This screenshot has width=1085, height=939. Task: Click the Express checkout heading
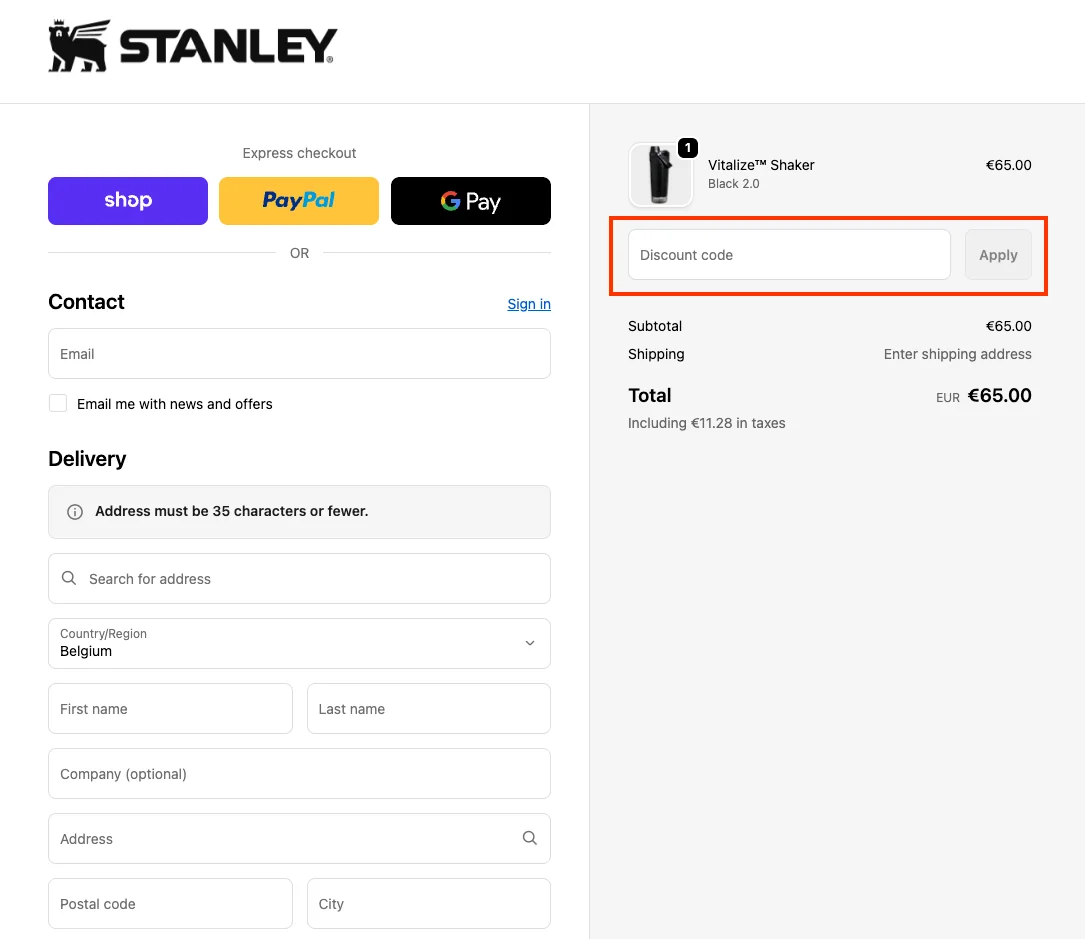point(299,153)
